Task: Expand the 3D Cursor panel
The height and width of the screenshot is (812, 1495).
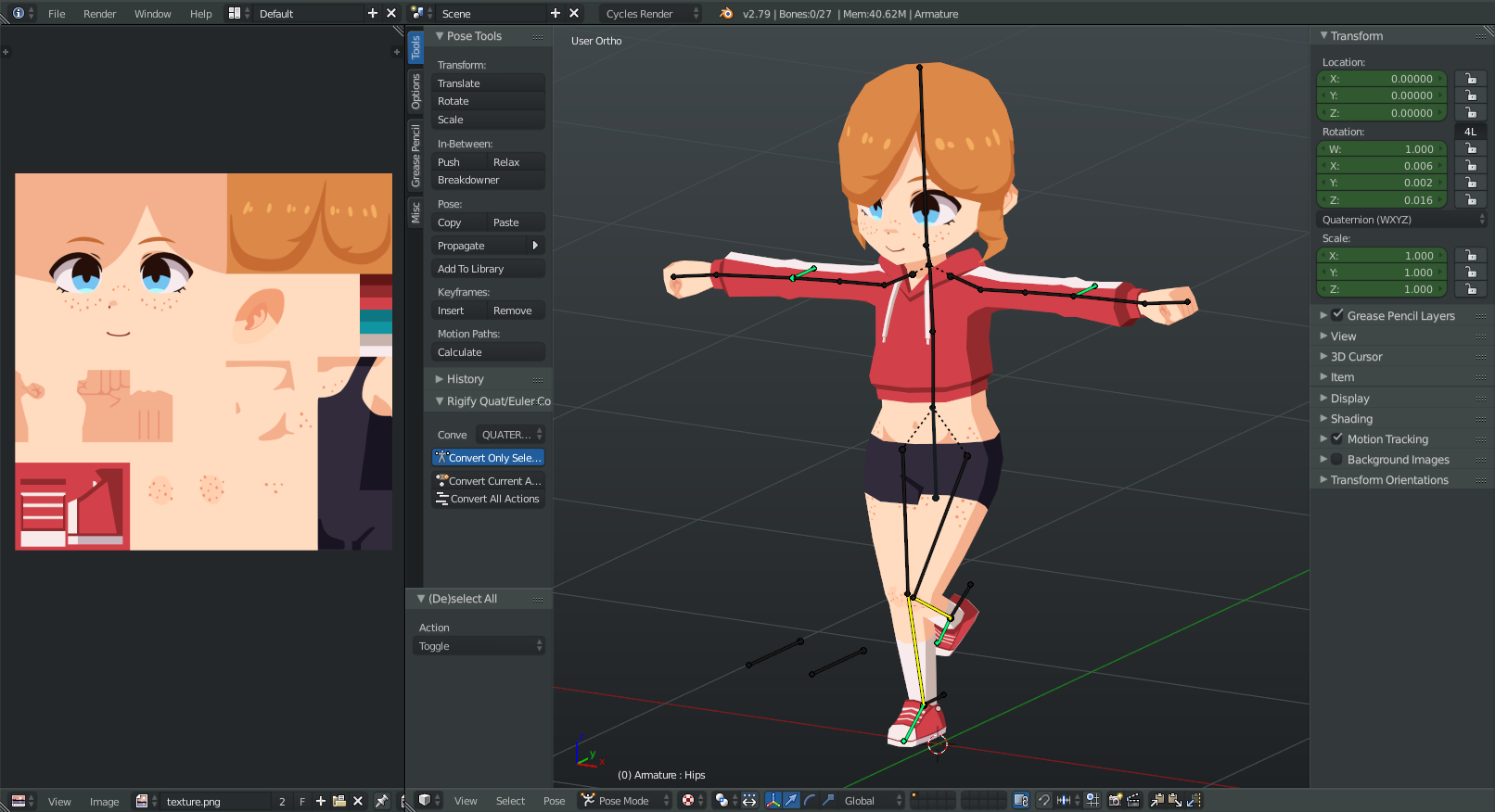Action: pyautogui.click(x=1356, y=356)
